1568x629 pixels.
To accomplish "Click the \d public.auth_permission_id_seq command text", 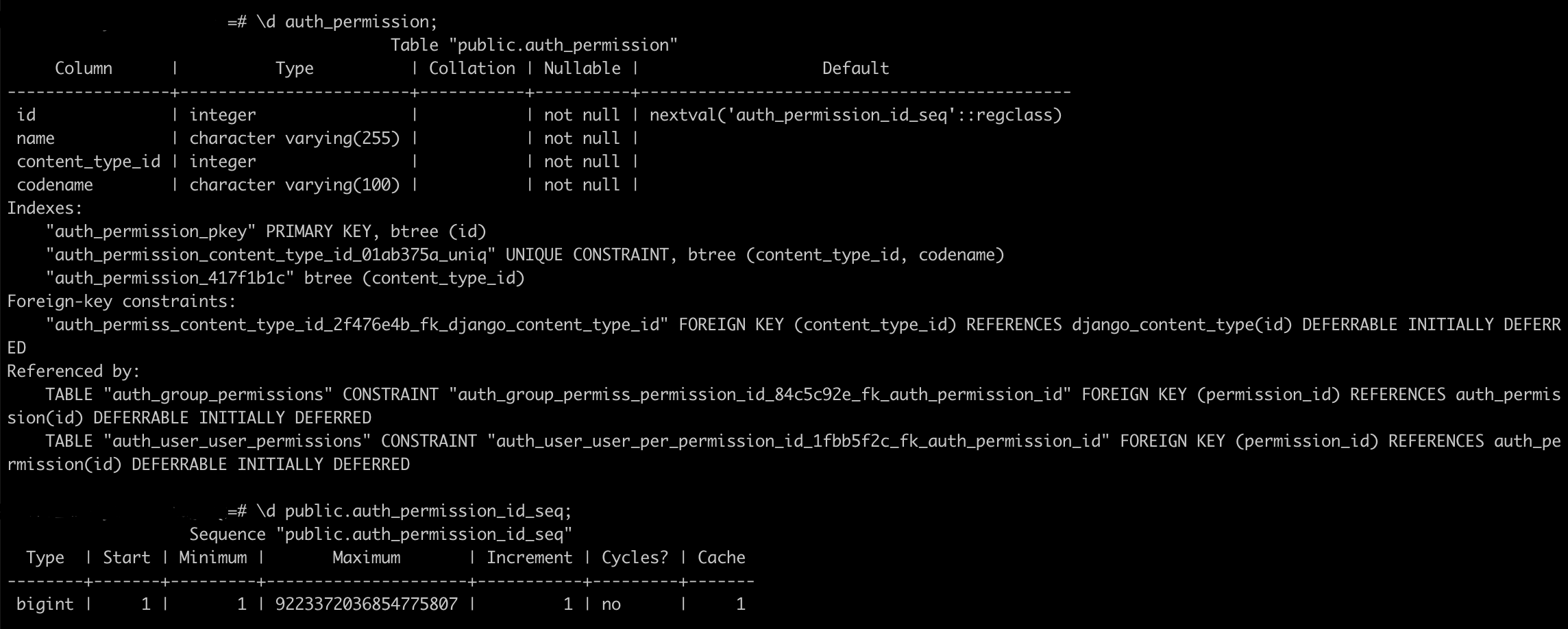I will pos(414,511).
